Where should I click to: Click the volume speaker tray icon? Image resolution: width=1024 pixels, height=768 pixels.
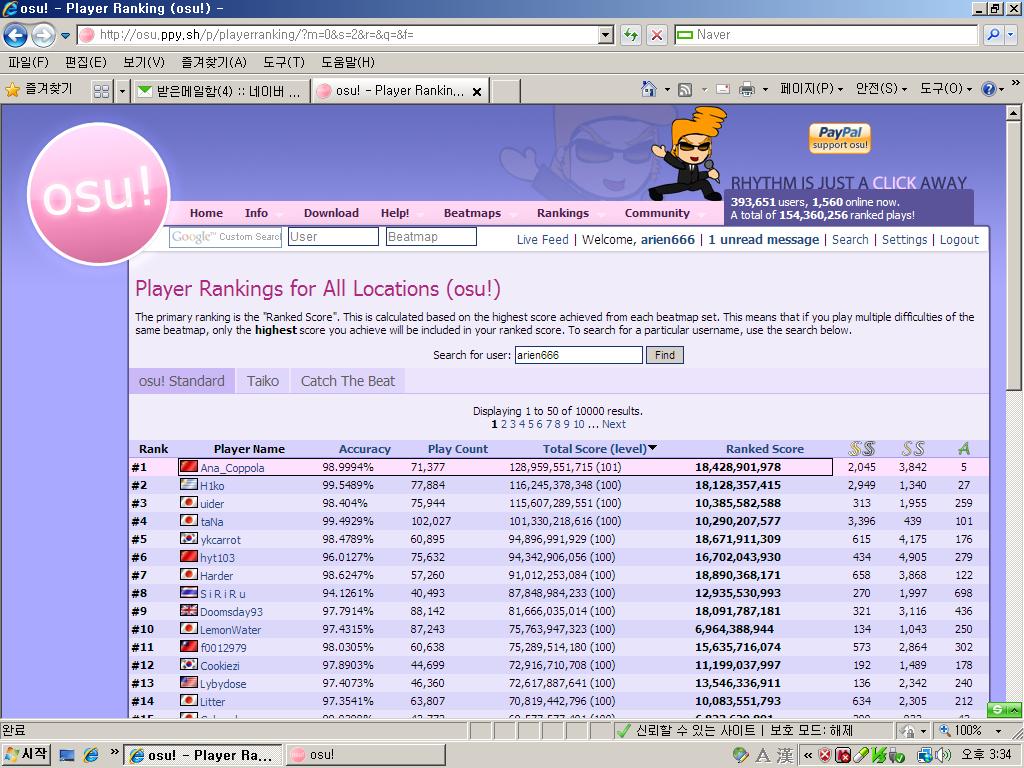click(x=942, y=756)
